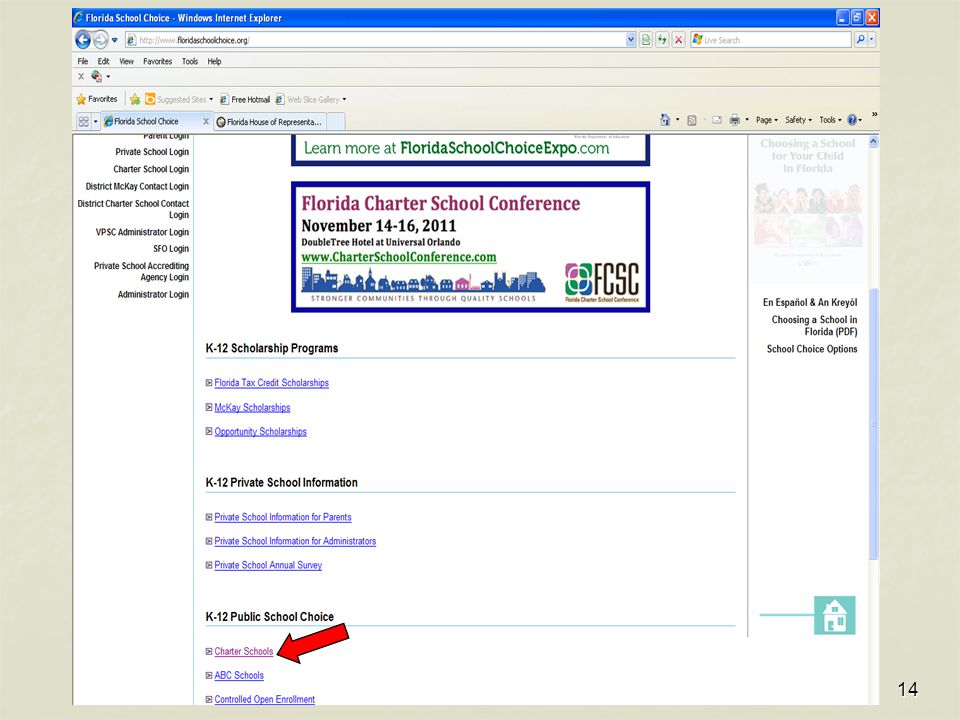This screenshot has width=960, height=720.
Task: Click the address bar with floridaschoolchoice.org
Action: pyautogui.click(x=375, y=40)
